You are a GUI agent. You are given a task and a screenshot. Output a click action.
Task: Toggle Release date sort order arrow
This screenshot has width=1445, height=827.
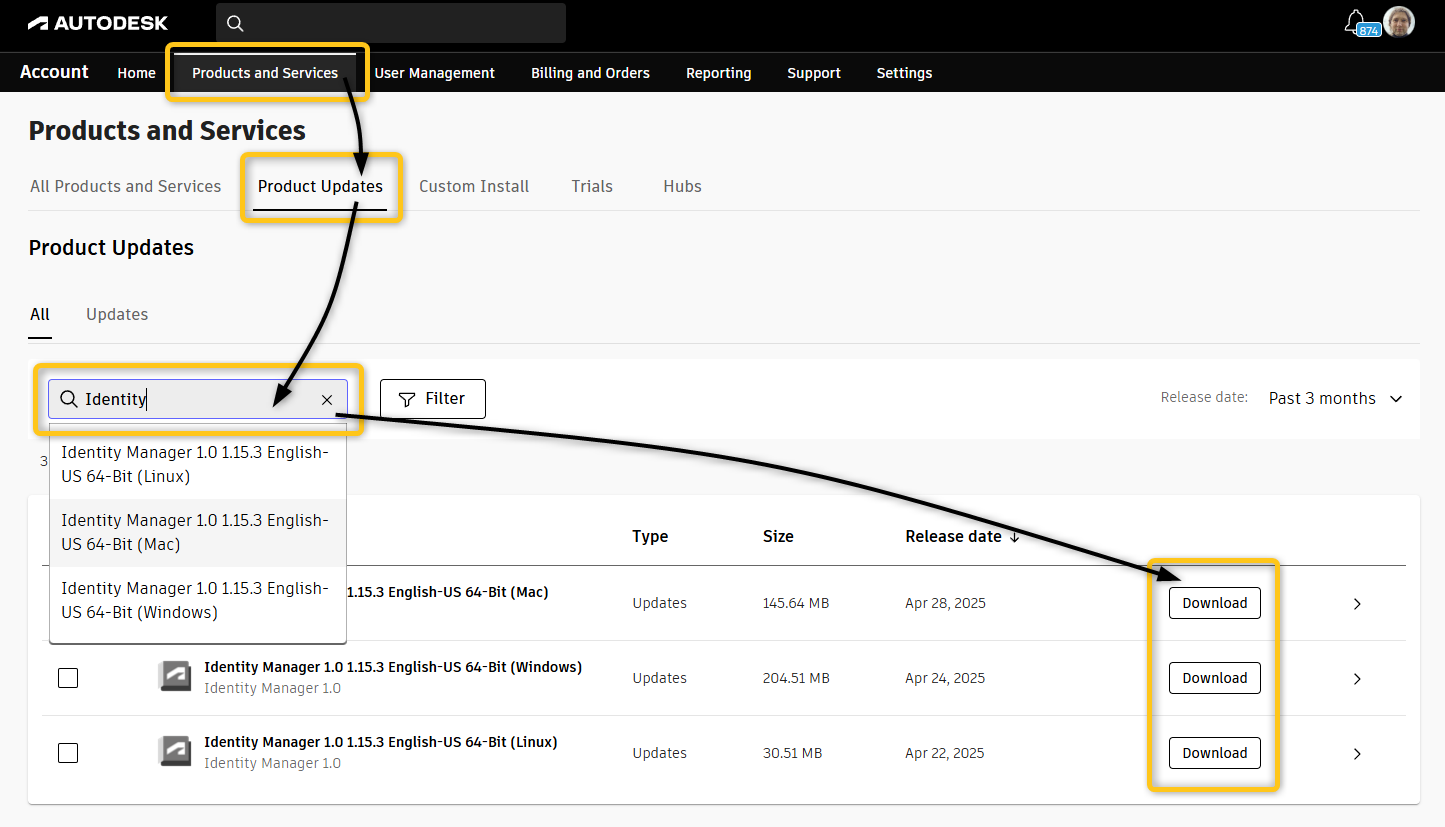[x=1015, y=536]
